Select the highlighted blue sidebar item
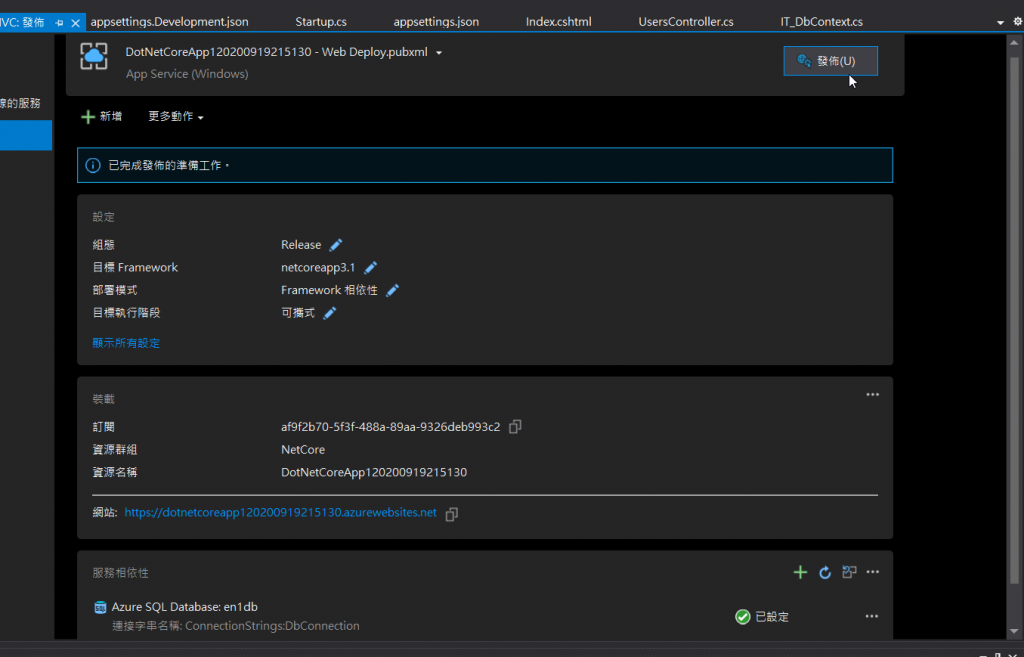The height and width of the screenshot is (657, 1024). click(x=26, y=135)
